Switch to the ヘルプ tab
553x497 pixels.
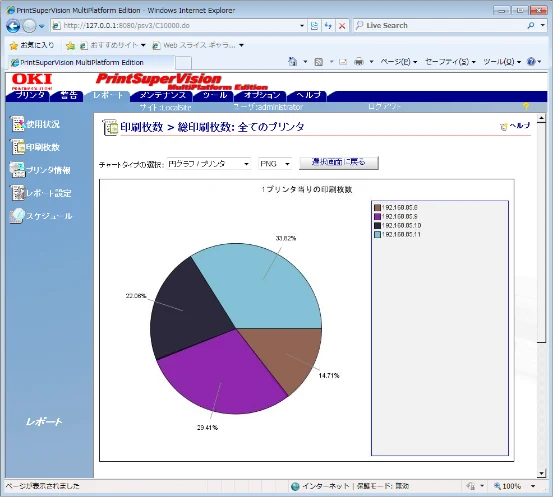[x=308, y=95]
